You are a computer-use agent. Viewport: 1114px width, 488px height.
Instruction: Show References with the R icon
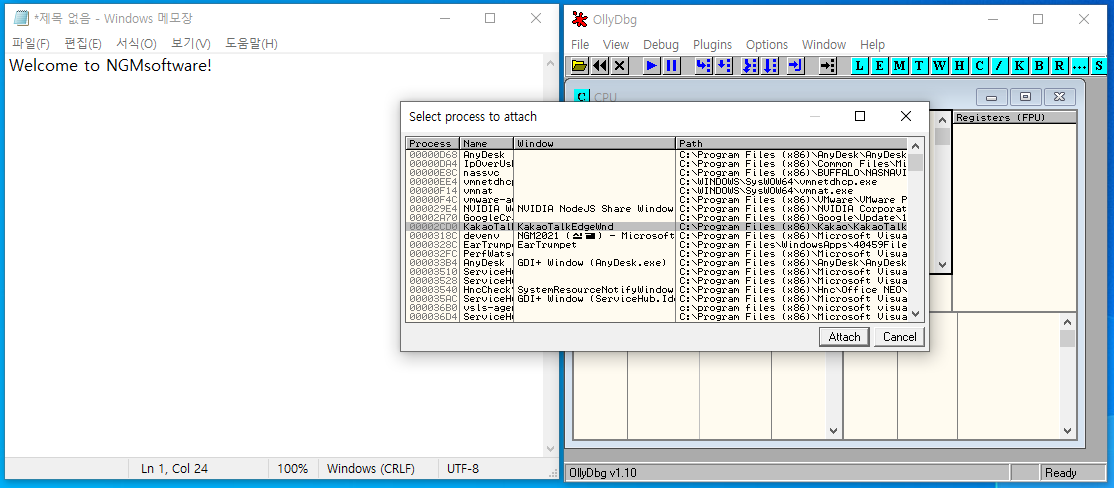click(x=1059, y=66)
